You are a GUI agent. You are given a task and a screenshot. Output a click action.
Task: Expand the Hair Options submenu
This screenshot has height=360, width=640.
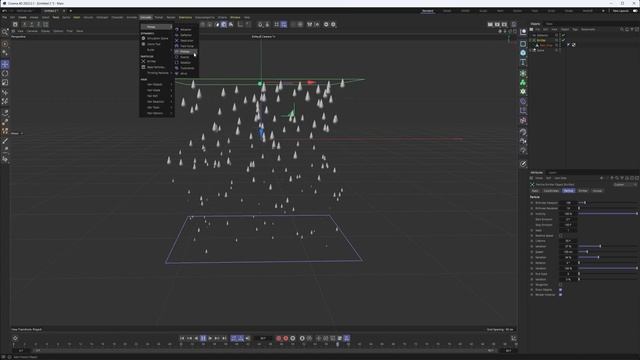tap(171, 113)
